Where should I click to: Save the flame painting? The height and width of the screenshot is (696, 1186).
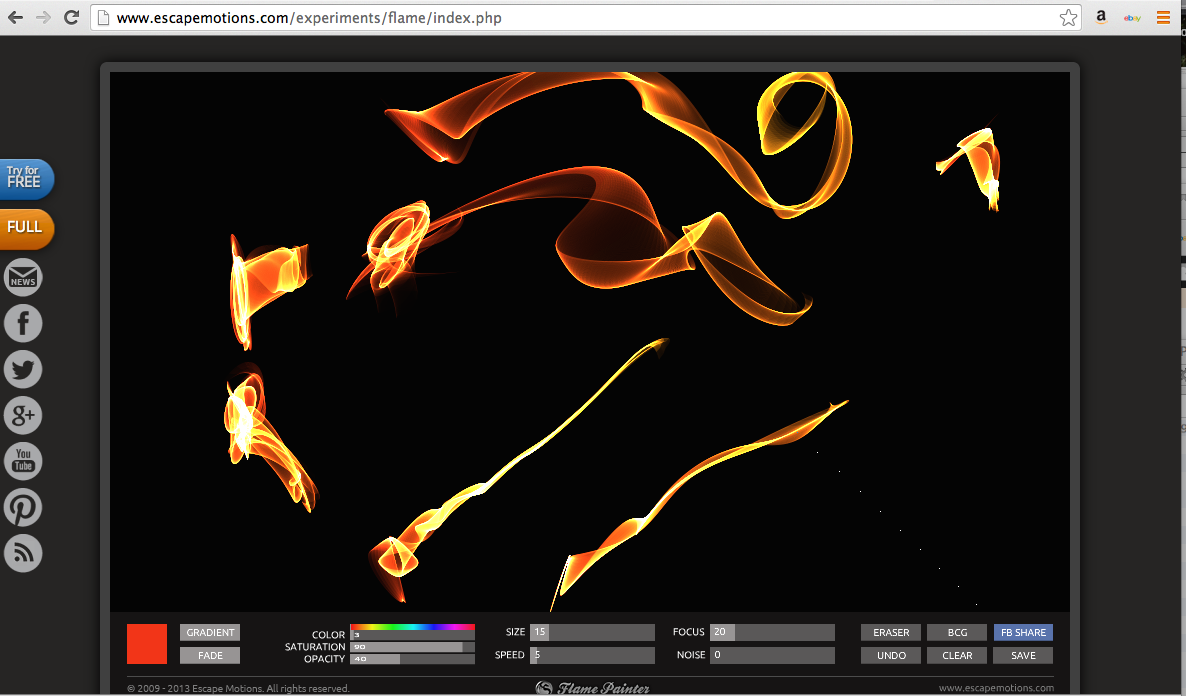point(1023,656)
